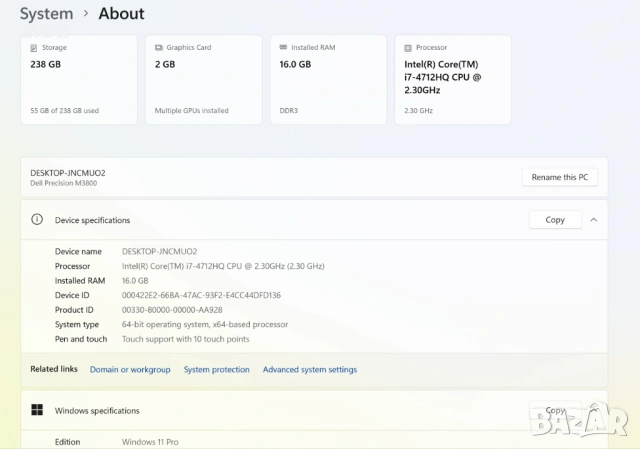640x449 pixels.
Task: Click the Device specifications info icon
Action: point(37,220)
